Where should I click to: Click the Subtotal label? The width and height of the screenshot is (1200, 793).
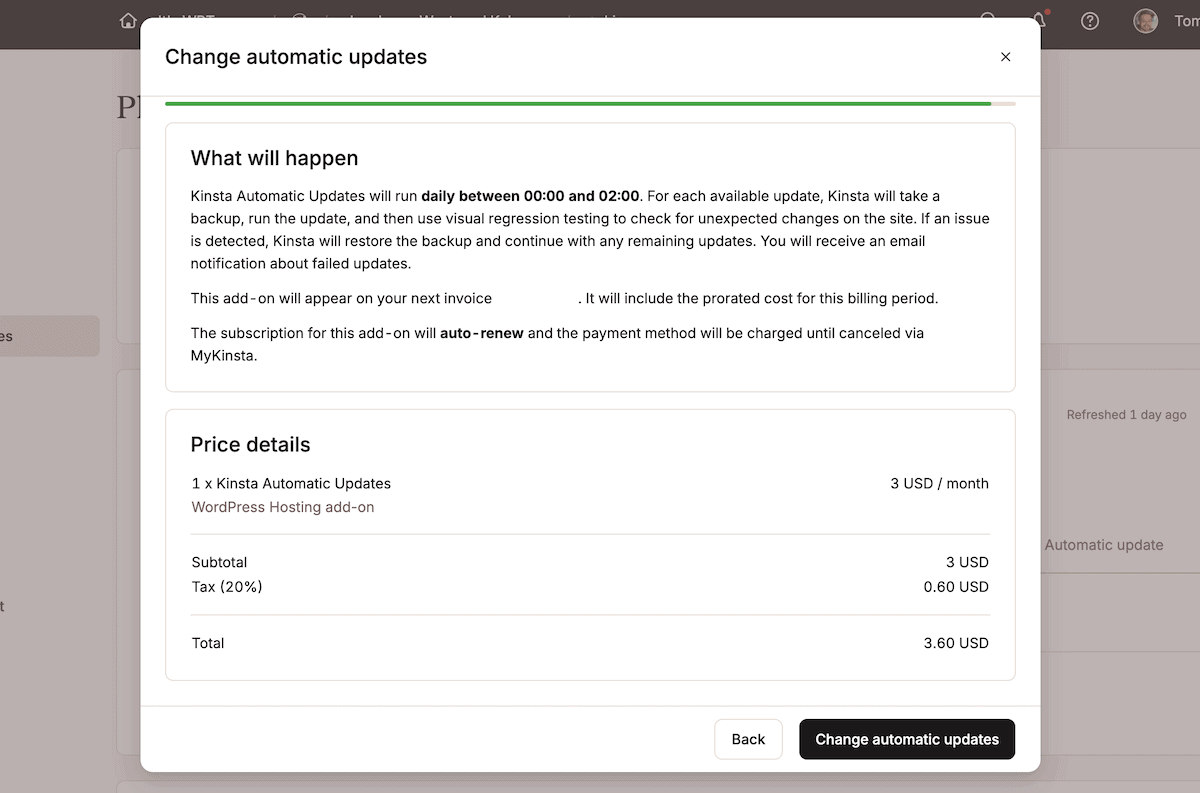coord(219,562)
